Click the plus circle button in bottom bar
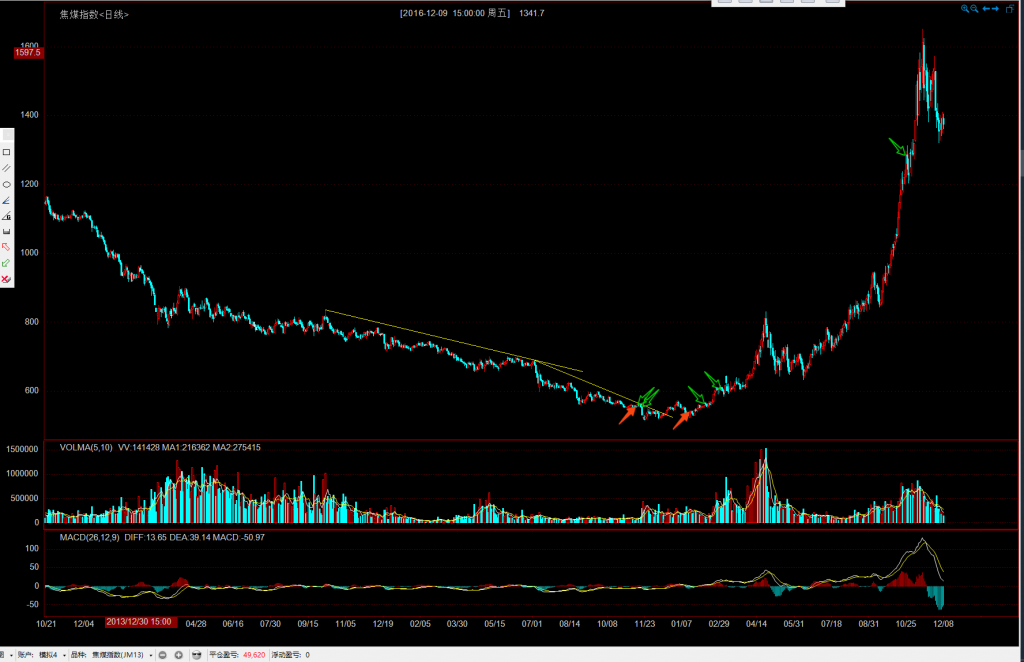 coord(178,655)
